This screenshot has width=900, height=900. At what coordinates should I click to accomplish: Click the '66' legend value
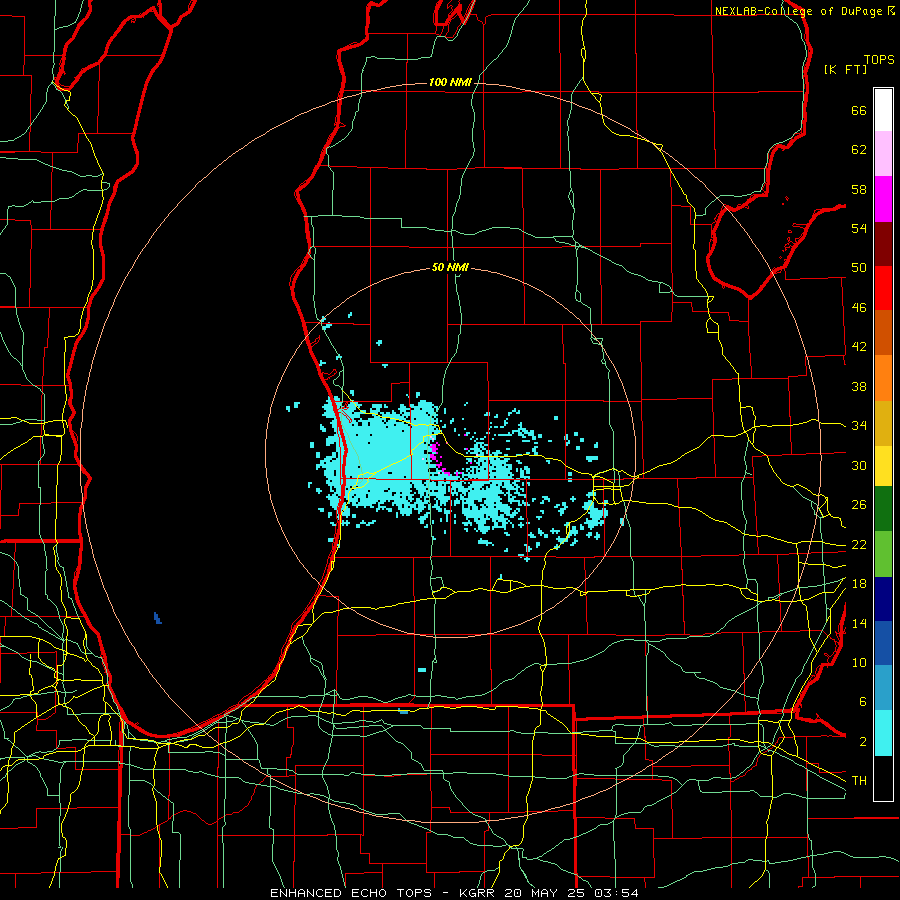pyautogui.click(x=859, y=111)
